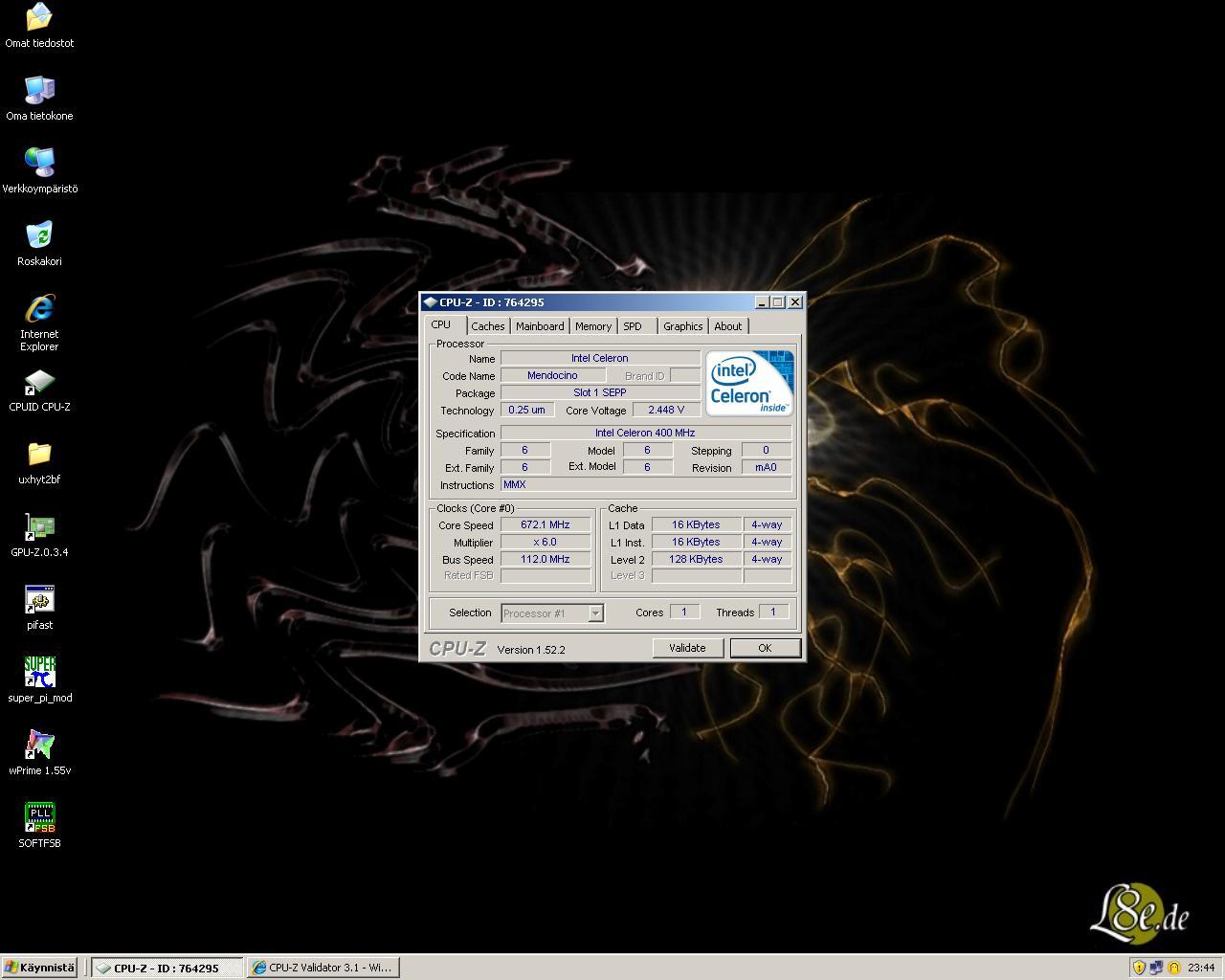Switch to the CPU tab
The width and height of the screenshot is (1225, 980).
(441, 324)
